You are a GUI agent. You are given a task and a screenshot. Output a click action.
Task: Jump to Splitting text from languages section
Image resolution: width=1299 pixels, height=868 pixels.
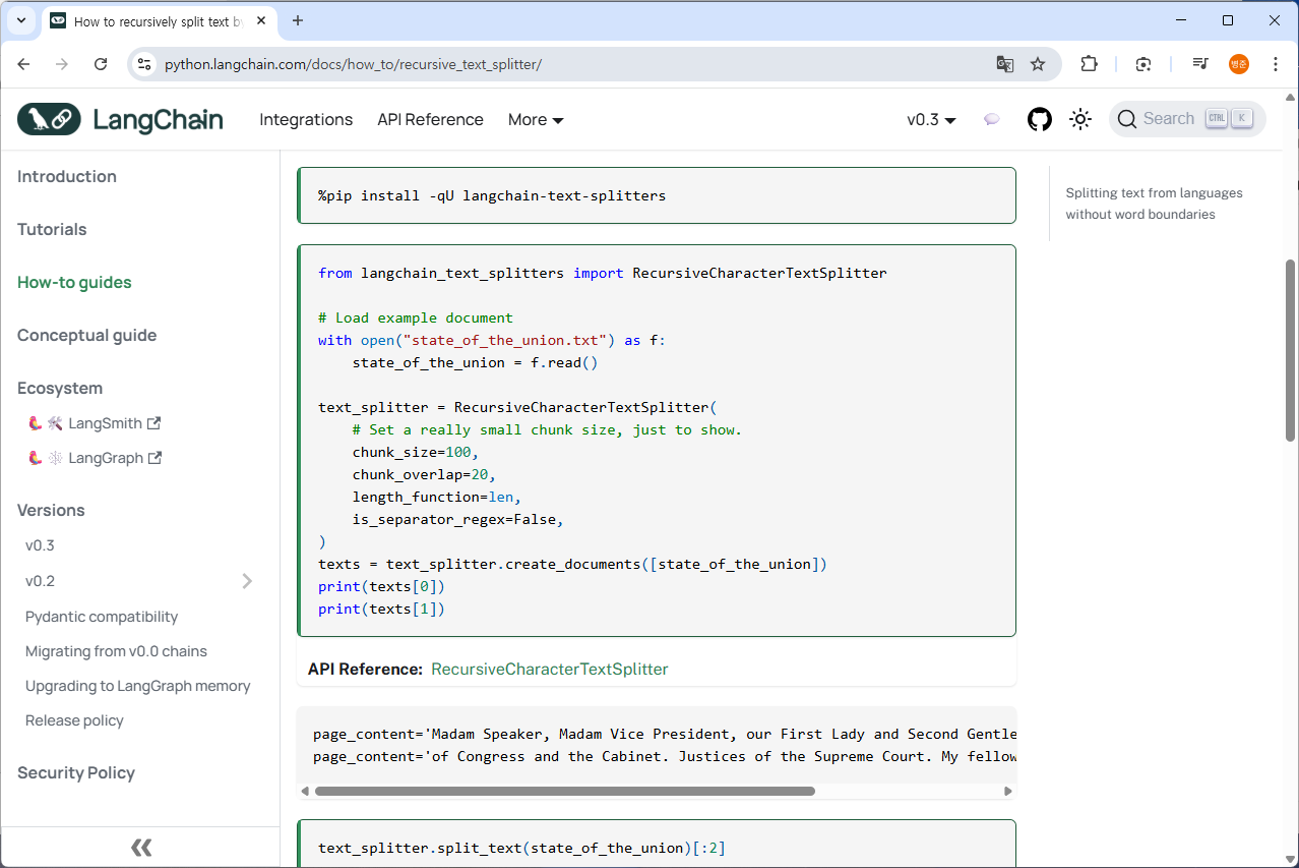pos(1154,203)
